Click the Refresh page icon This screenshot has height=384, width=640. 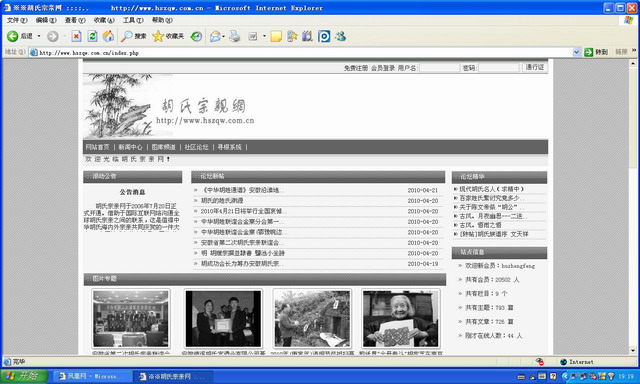point(93,36)
